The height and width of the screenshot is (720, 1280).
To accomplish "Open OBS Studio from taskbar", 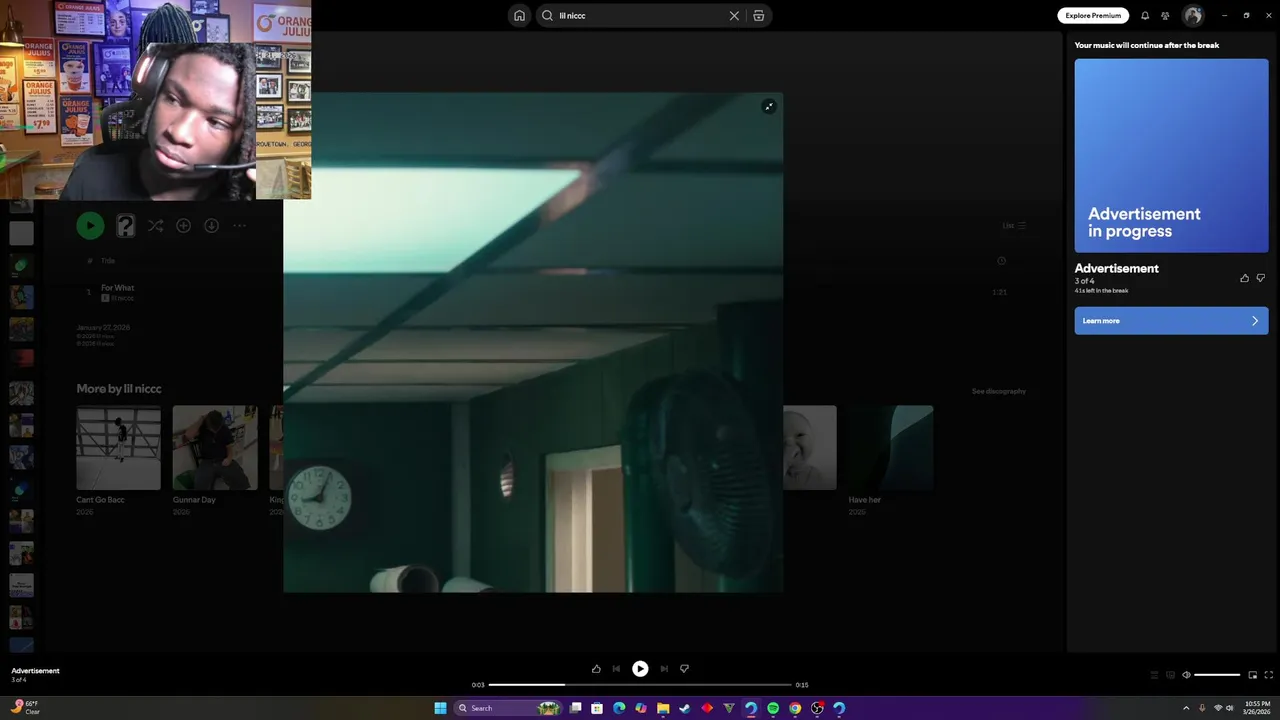I will point(817,708).
